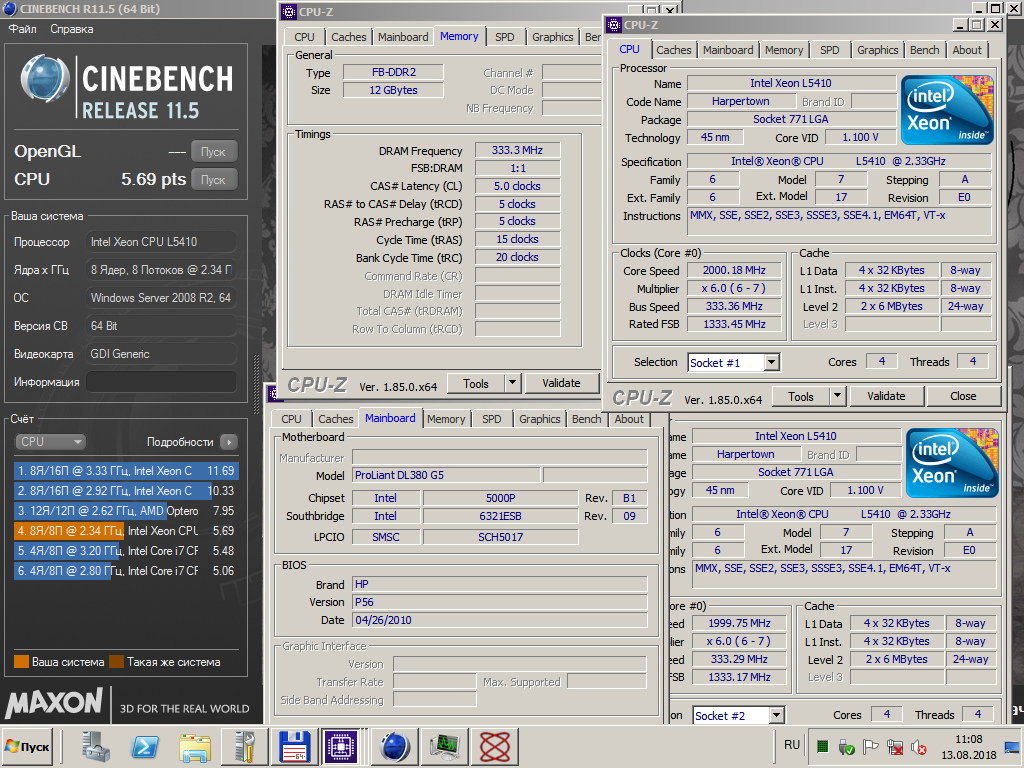Switch to About tab in front CPU-Z window
The image size is (1024, 768).
tap(967, 50)
